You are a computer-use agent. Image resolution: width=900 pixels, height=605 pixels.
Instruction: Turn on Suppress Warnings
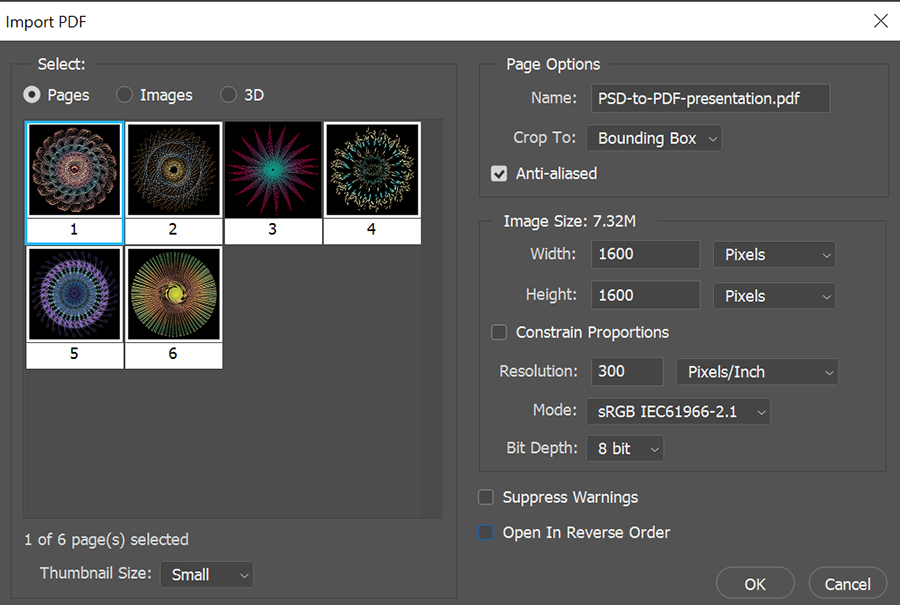tap(486, 497)
